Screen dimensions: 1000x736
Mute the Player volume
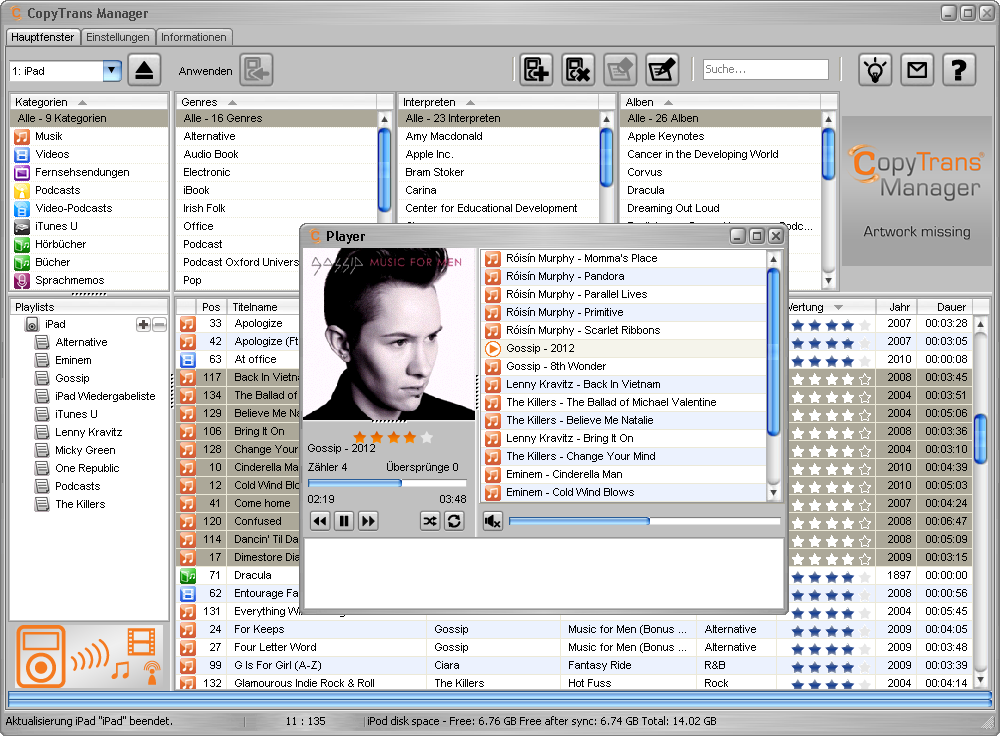tap(493, 521)
